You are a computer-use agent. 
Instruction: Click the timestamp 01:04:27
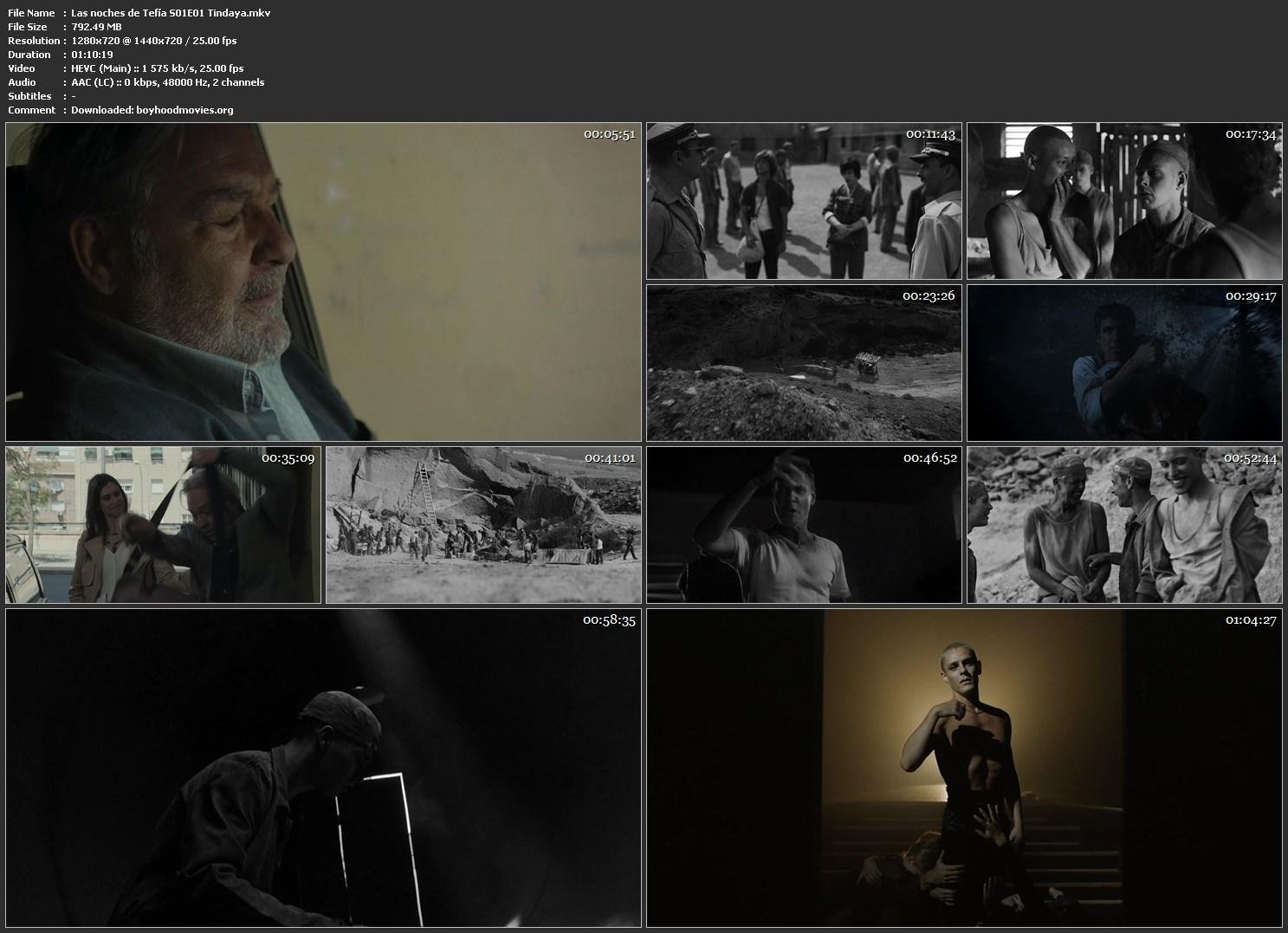pyautogui.click(x=1251, y=620)
